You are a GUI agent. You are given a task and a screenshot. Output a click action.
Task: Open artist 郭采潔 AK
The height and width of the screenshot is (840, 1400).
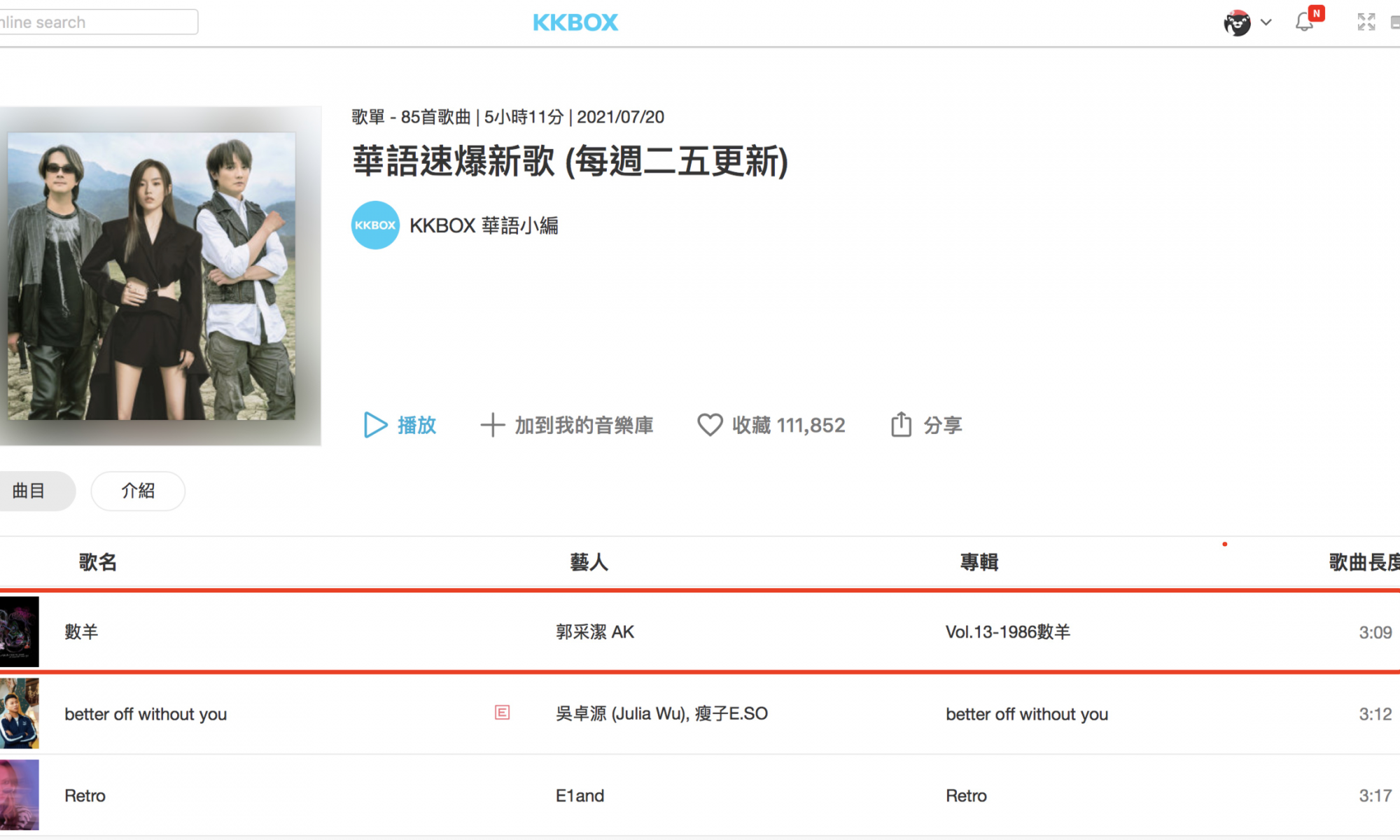(x=594, y=632)
